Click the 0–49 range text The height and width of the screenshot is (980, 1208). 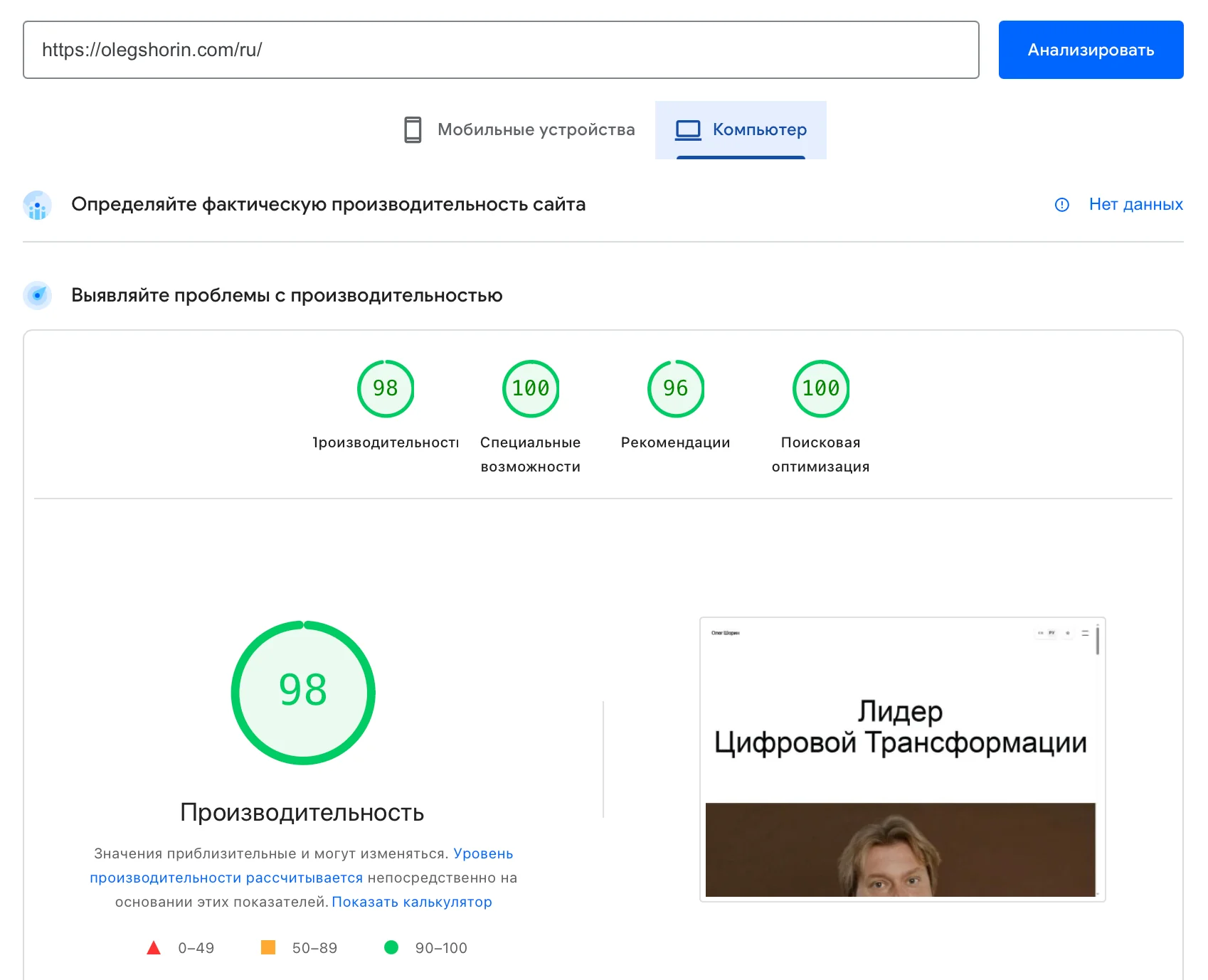196,948
